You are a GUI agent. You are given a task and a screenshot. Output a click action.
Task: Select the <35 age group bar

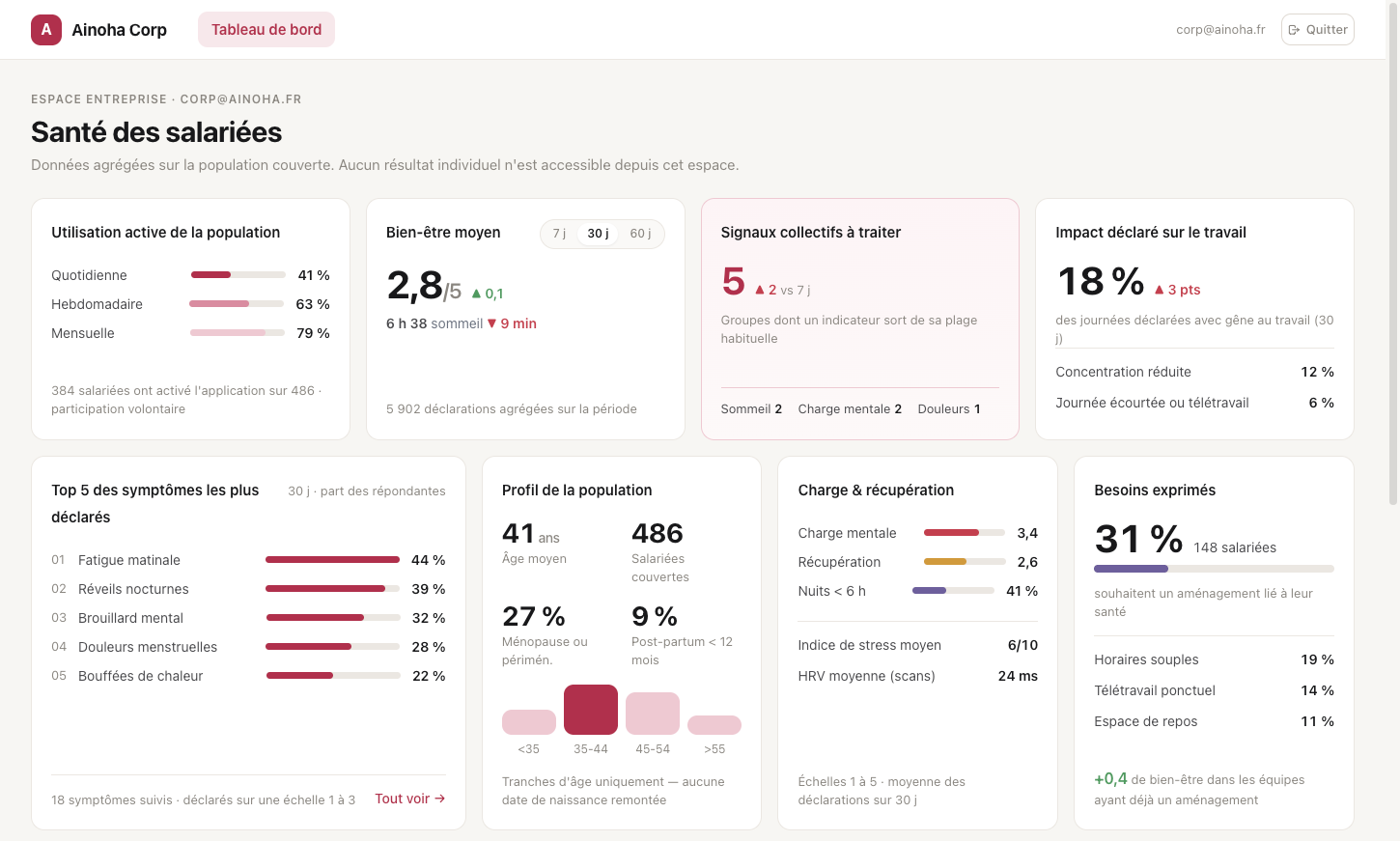pyautogui.click(x=529, y=722)
